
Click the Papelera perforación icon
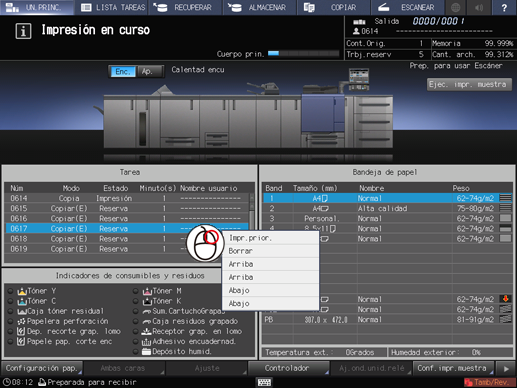[x=21, y=321]
